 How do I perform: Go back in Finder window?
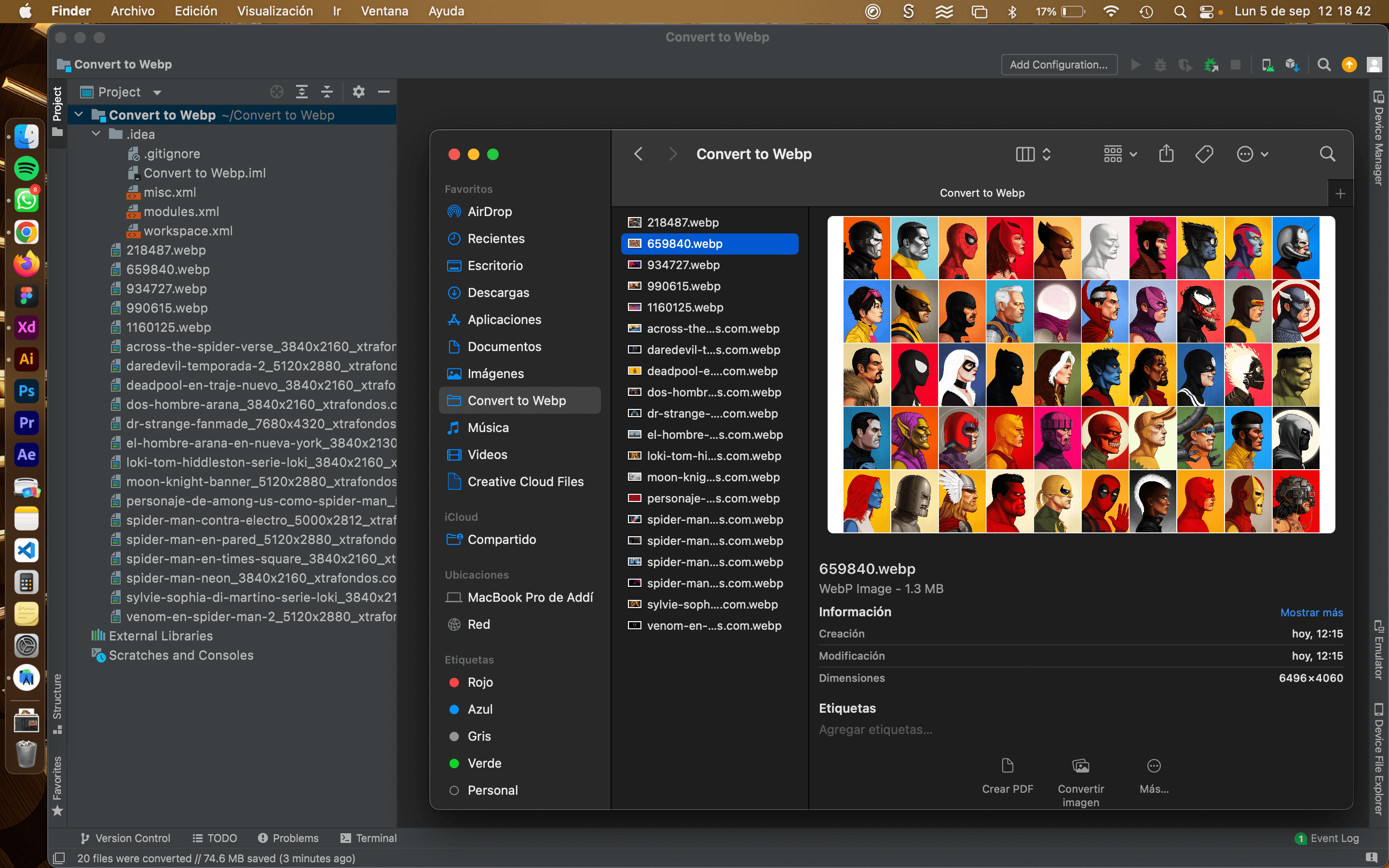pos(638,154)
